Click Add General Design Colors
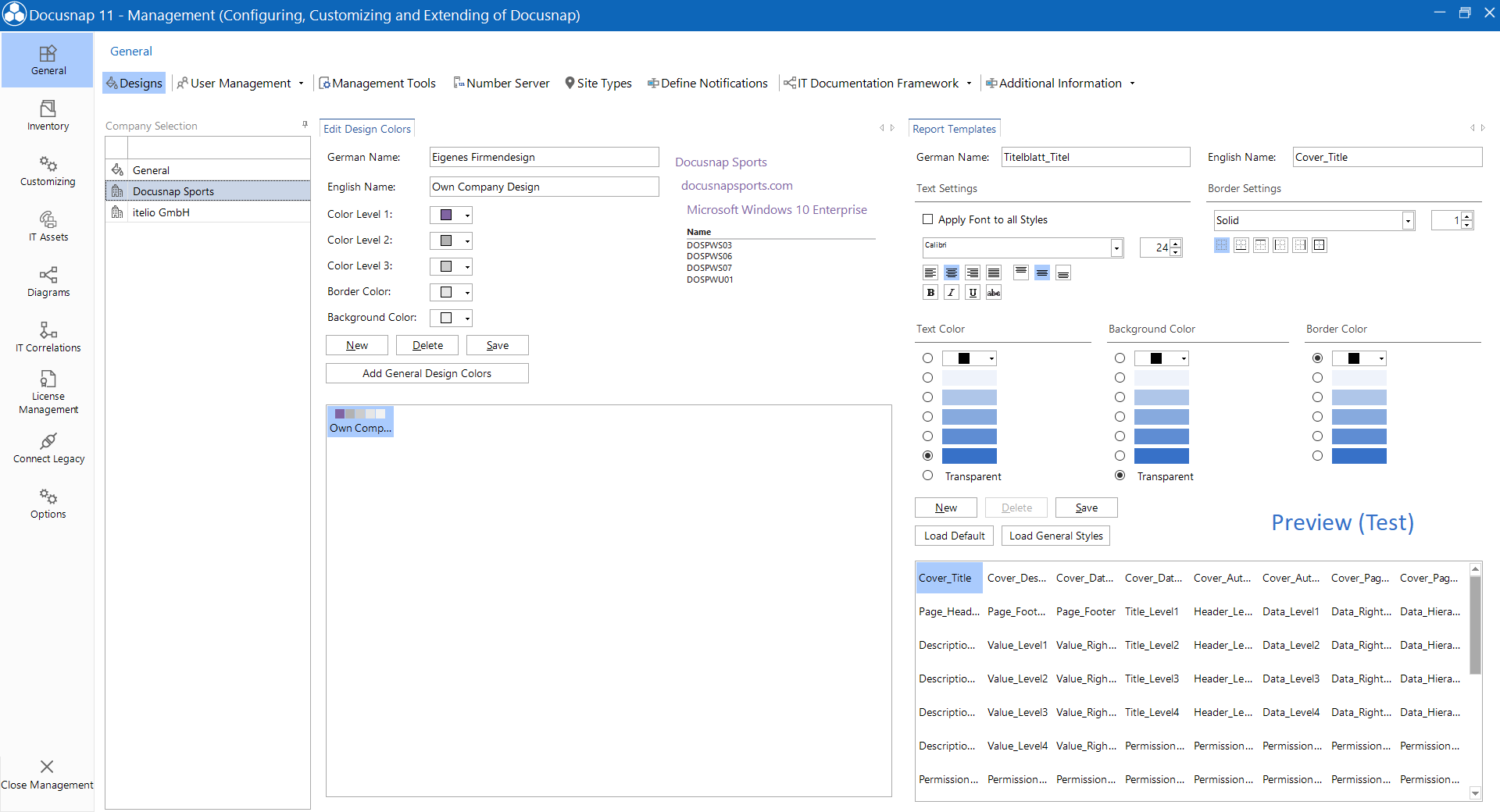1500x812 pixels. (x=427, y=373)
